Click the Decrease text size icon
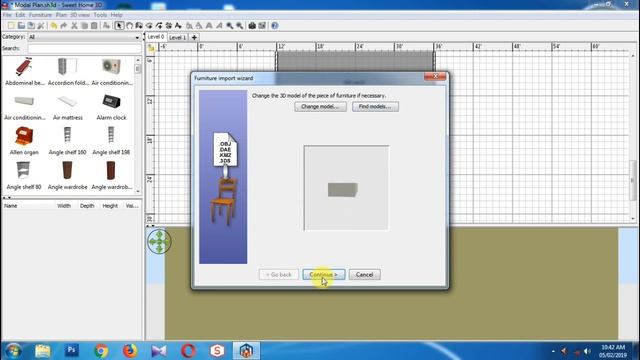The image size is (640, 360). coord(199,26)
